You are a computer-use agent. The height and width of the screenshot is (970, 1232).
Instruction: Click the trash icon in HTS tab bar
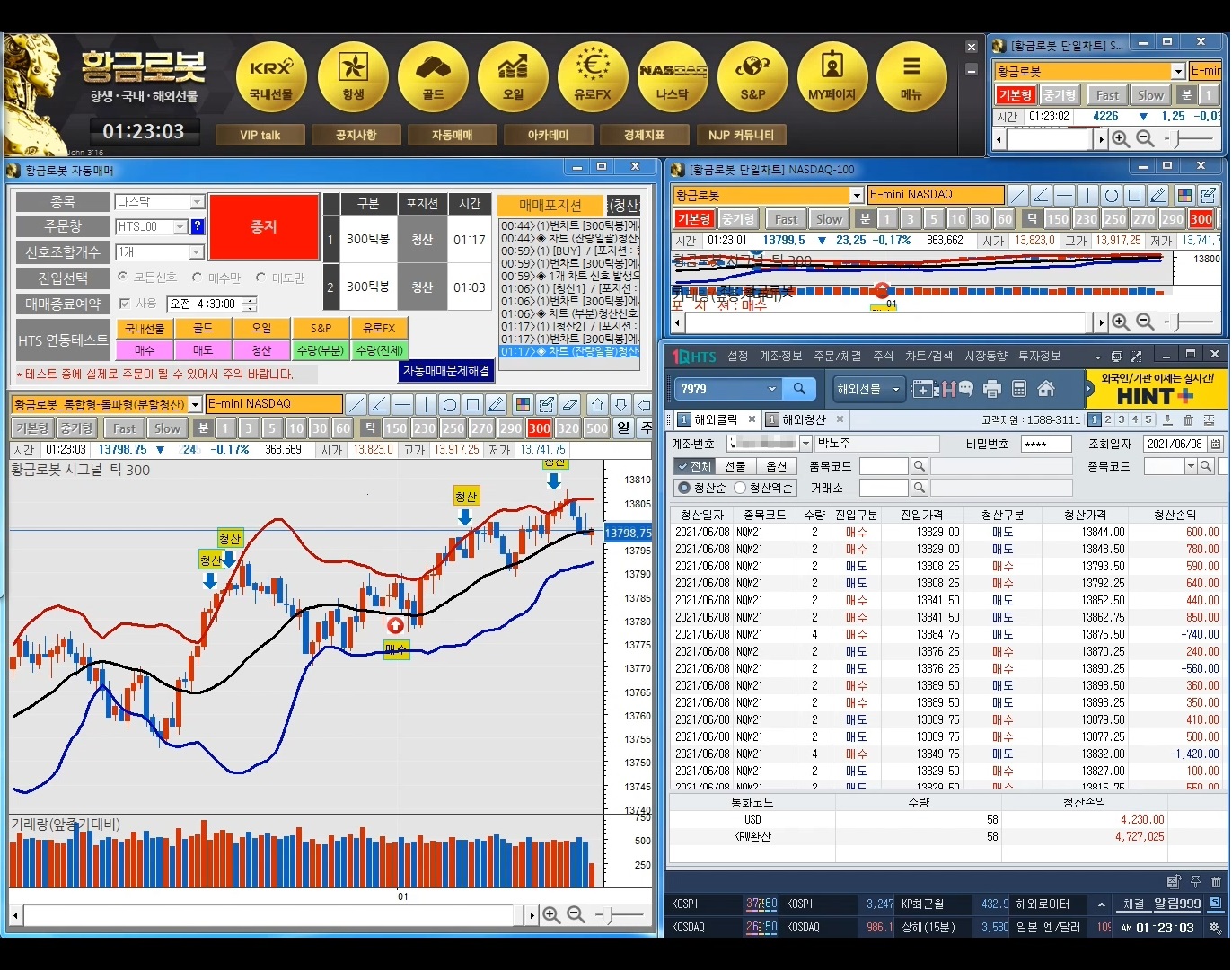click(1188, 419)
